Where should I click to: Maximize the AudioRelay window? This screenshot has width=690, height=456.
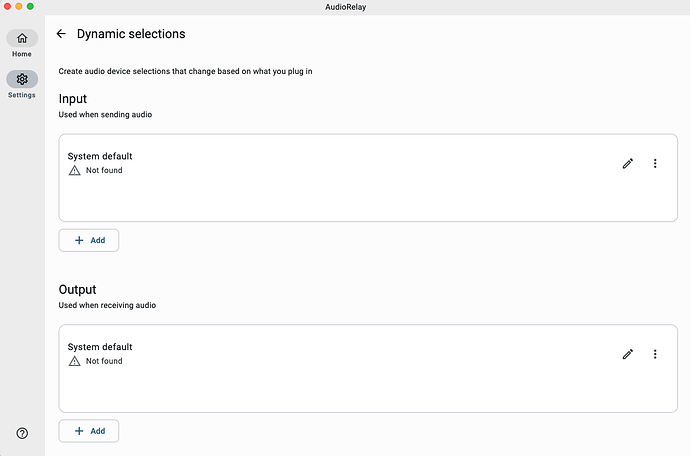pyautogui.click(x=31, y=6)
